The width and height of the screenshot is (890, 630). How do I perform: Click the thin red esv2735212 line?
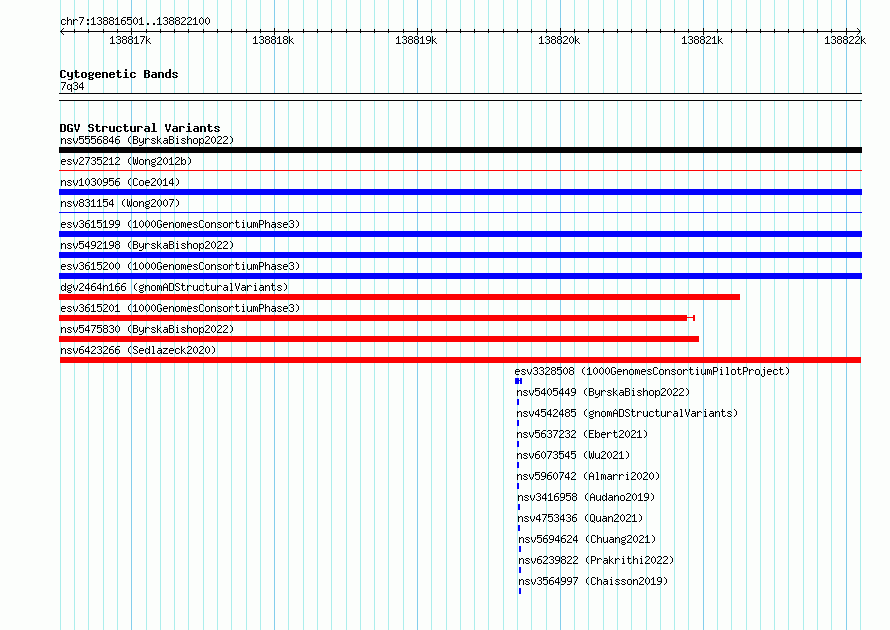pyautogui.click(x=460, y=170)
